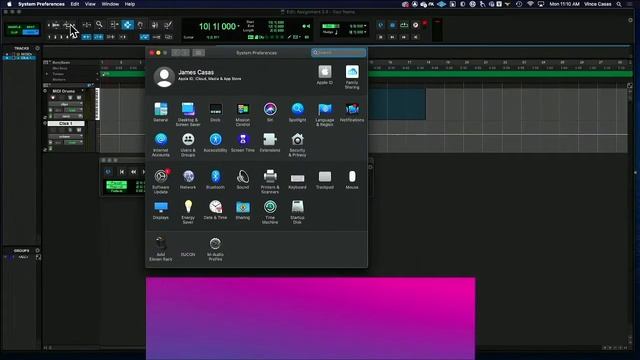
Task: Enable Slip edit mode in Pro Tools
Action: pos(14,32)
